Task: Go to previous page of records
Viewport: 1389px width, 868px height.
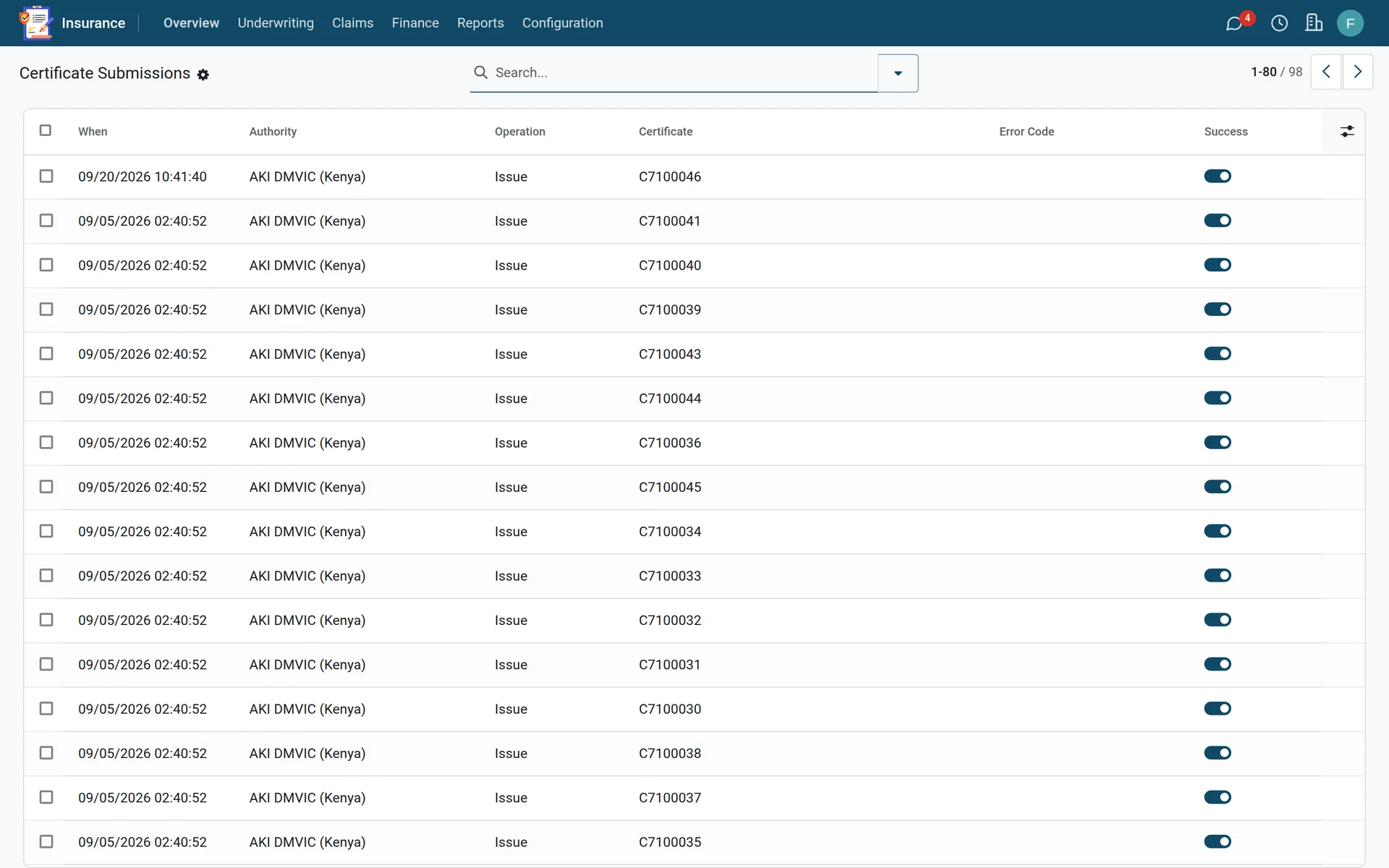Action: (x=1326, y=72)
